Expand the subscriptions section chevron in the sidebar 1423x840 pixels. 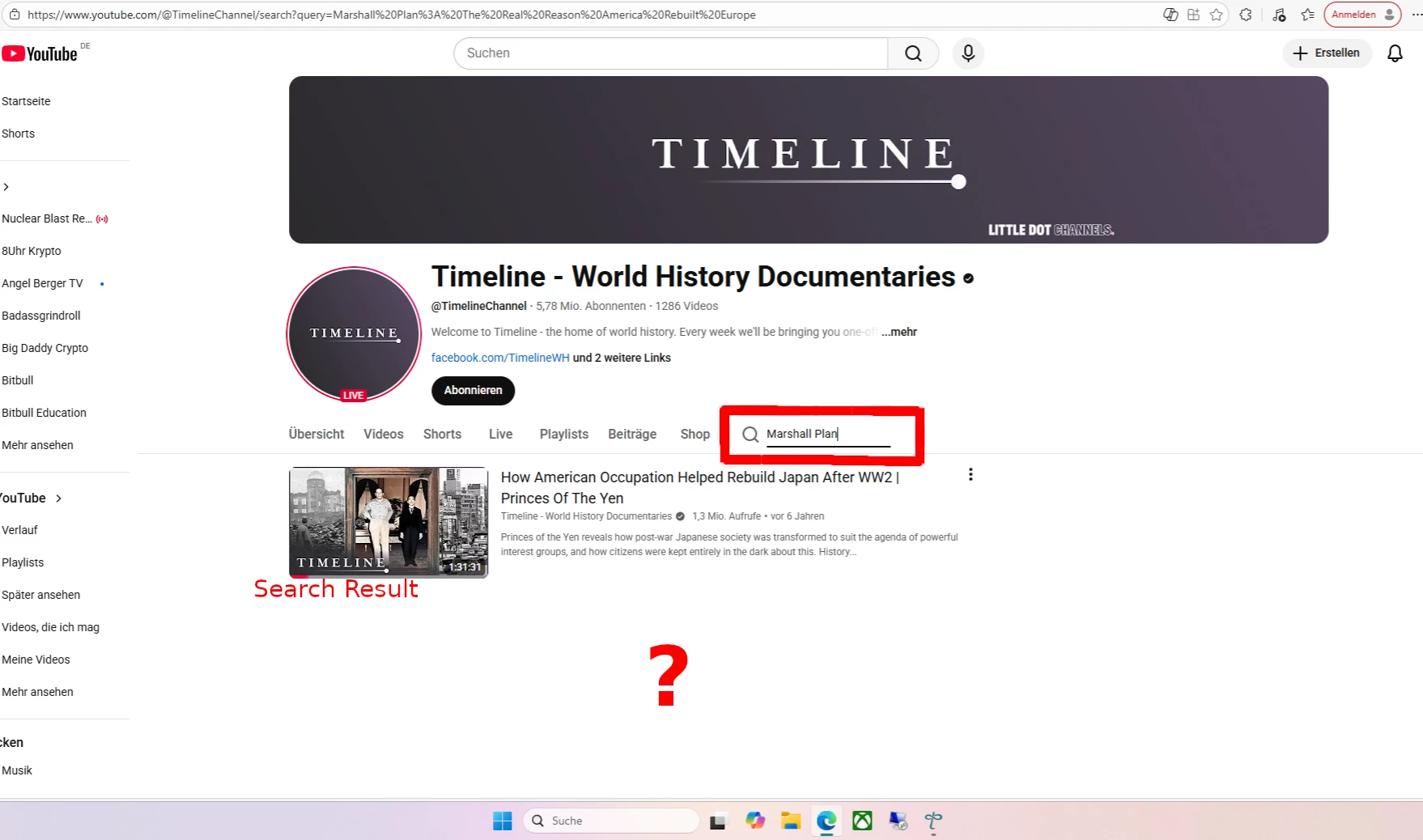coord(6,187)
